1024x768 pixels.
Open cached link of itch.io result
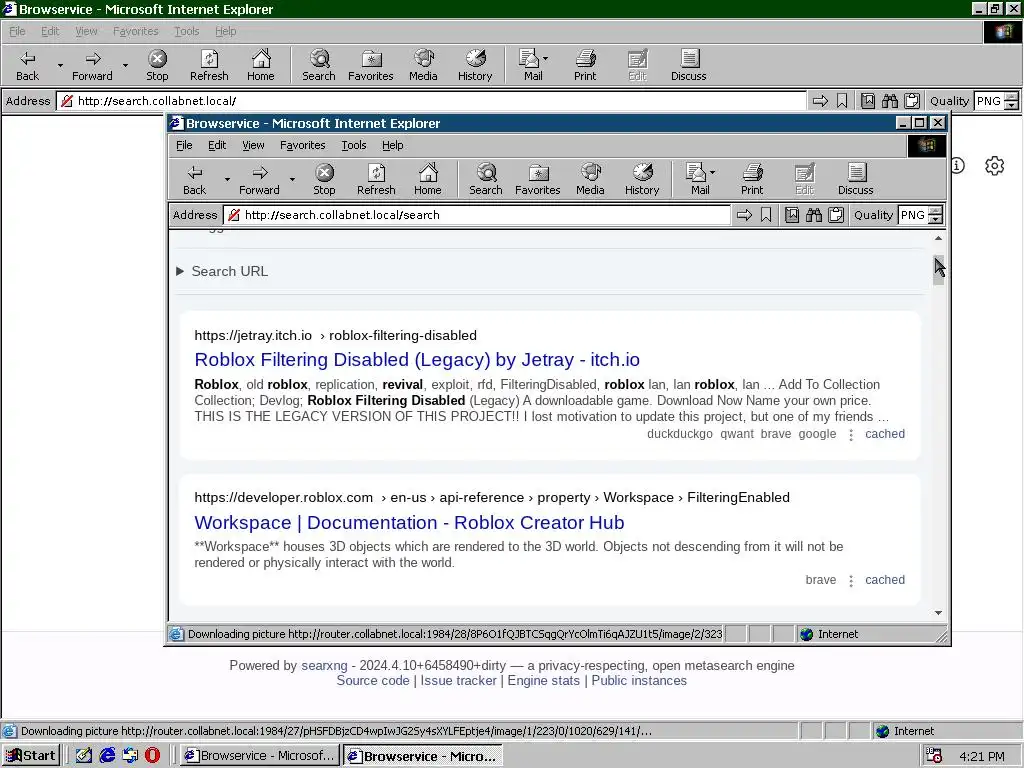click(x=885, y=434)
